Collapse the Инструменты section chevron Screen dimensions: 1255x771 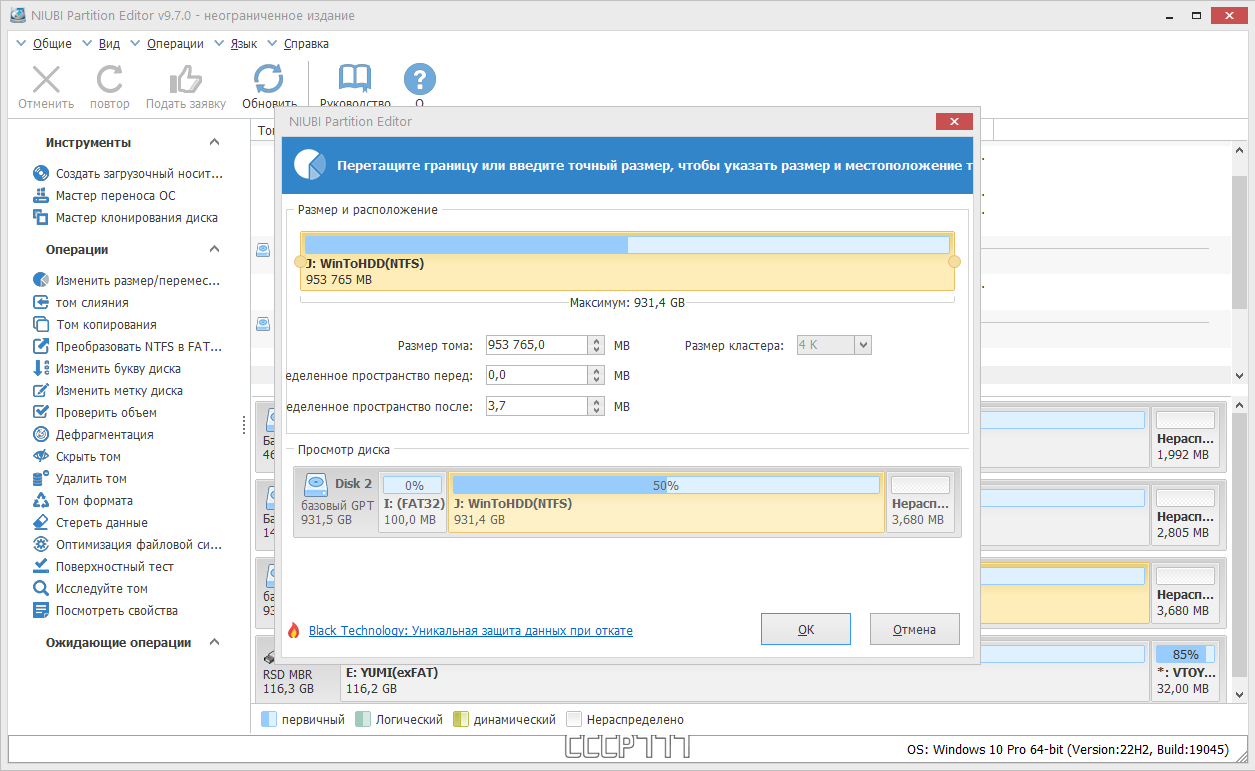coord(215,143)
